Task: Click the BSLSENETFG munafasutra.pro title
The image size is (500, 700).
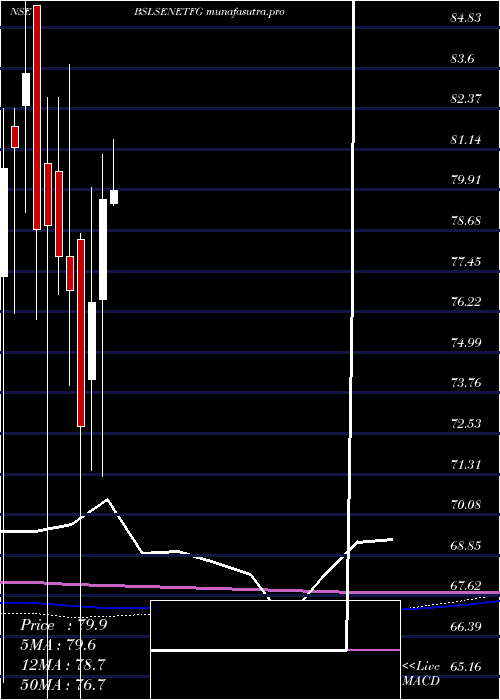Action: (x=209, y=12)
